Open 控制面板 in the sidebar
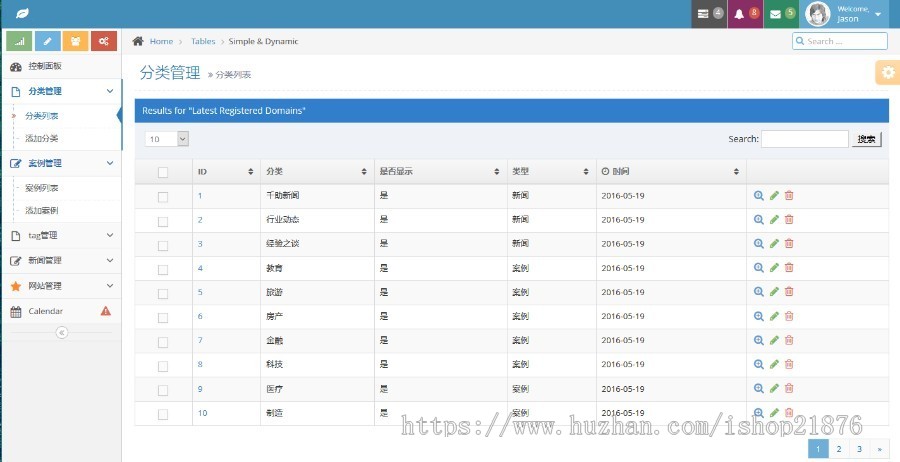The width and height of the screenshot is (900, 462). click(x=61, y=67)
